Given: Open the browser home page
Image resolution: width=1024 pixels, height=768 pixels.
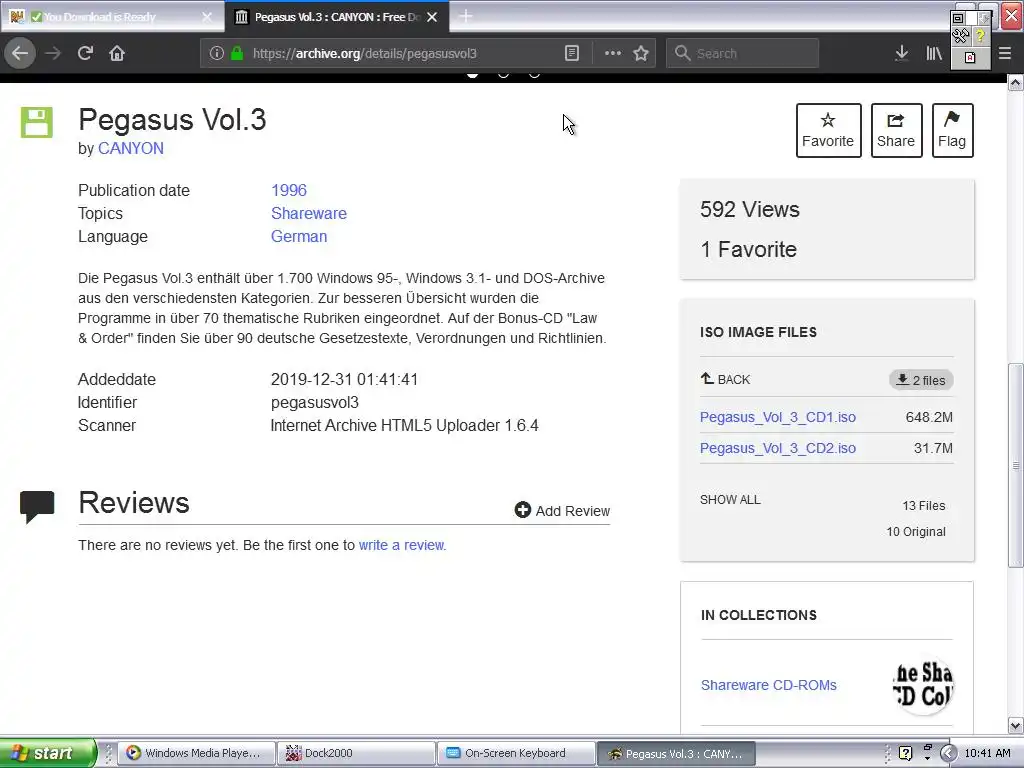Looking at the screenshot, I should click(117, 53).
